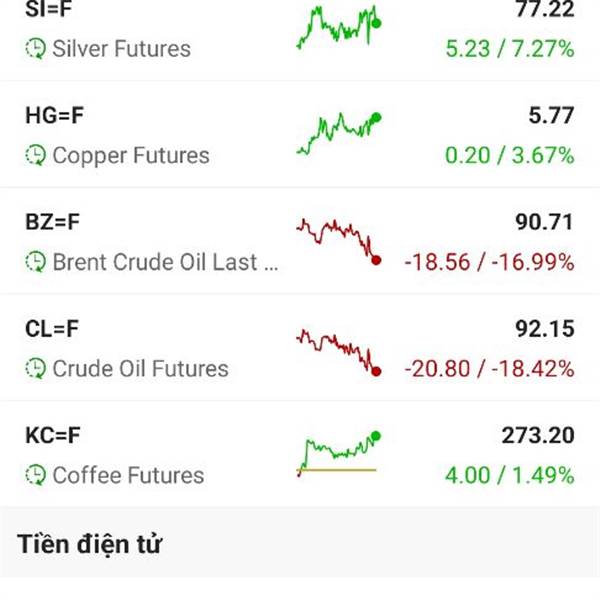Viewport: 600px width, 600px height.
Task: Select the KC=F ticker symbol
Action: pos(54,435)
